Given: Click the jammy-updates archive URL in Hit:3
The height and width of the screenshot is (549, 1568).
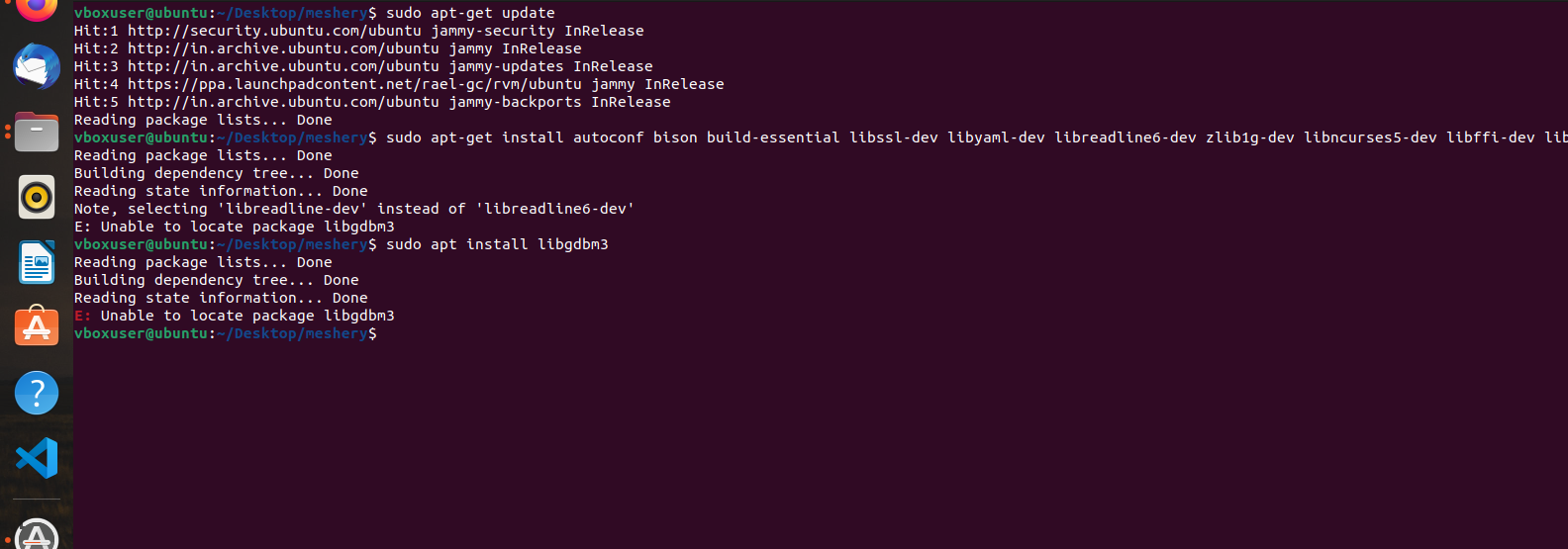Looking at the screenshot, I should 283,66.
